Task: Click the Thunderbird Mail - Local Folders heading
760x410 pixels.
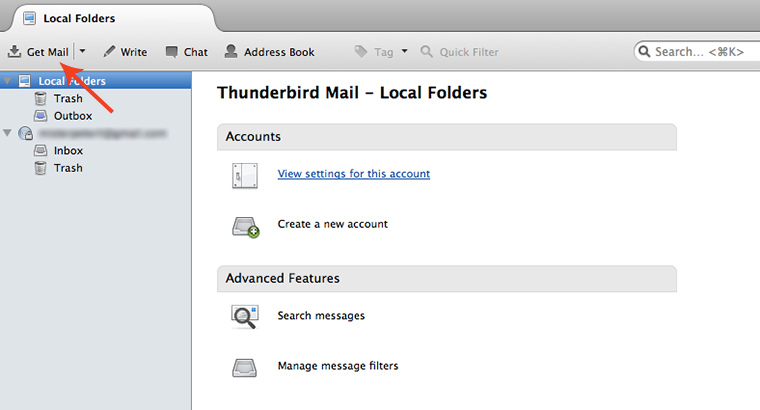Action: tap(352, 93)
